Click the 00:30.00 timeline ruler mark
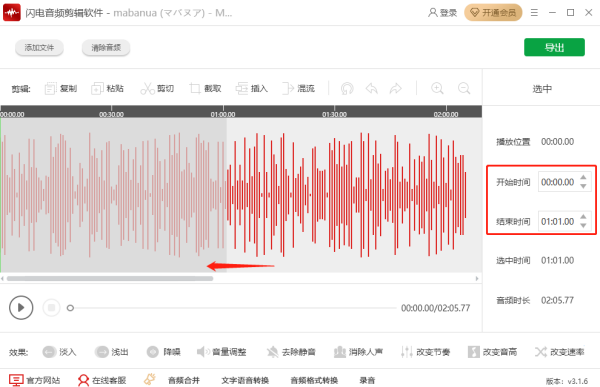The width and height of the screenshot is (600, 387). tap(111, 114)
